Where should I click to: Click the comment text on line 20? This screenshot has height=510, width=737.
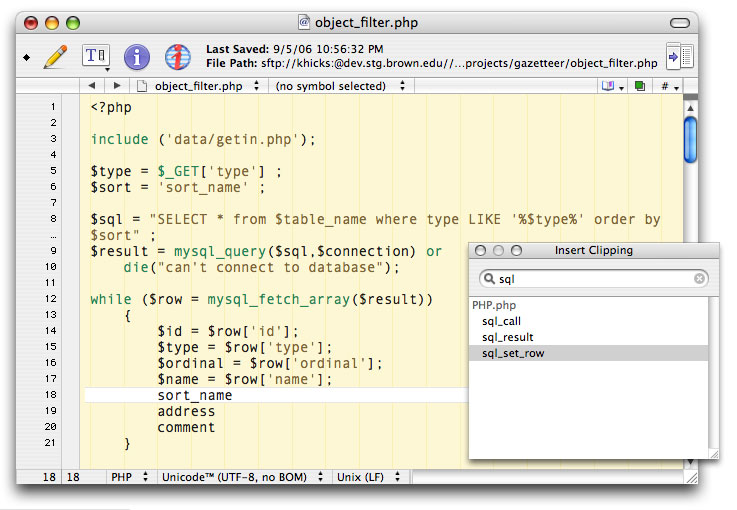186,427
